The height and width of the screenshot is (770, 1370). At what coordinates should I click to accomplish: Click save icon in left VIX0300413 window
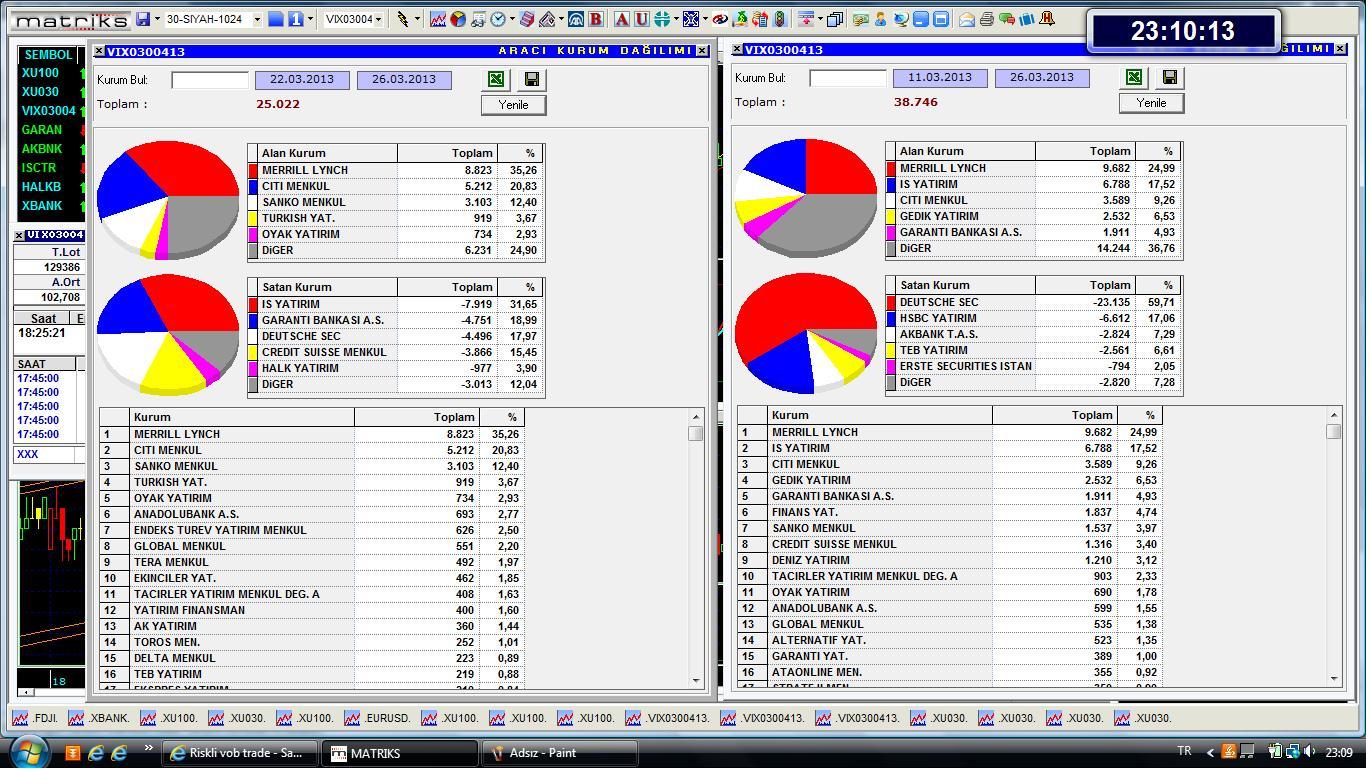click(x=532, y=79)
